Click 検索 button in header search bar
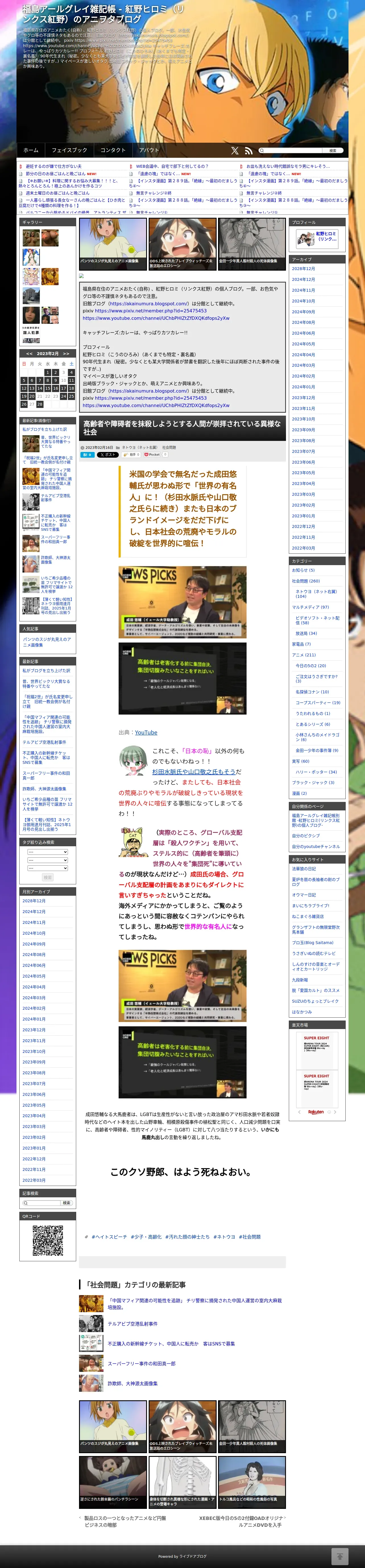This screenshot has height=1568, width=365. [333, 150]
